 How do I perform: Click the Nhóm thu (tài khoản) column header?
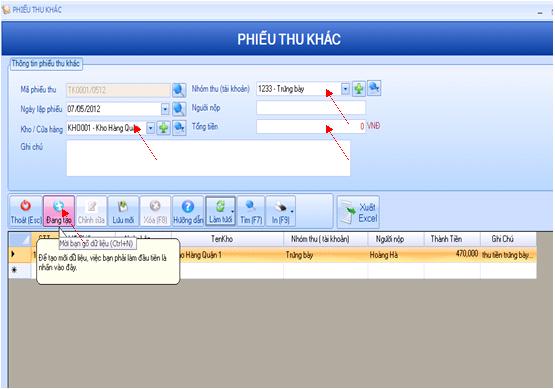coord(320,239)
